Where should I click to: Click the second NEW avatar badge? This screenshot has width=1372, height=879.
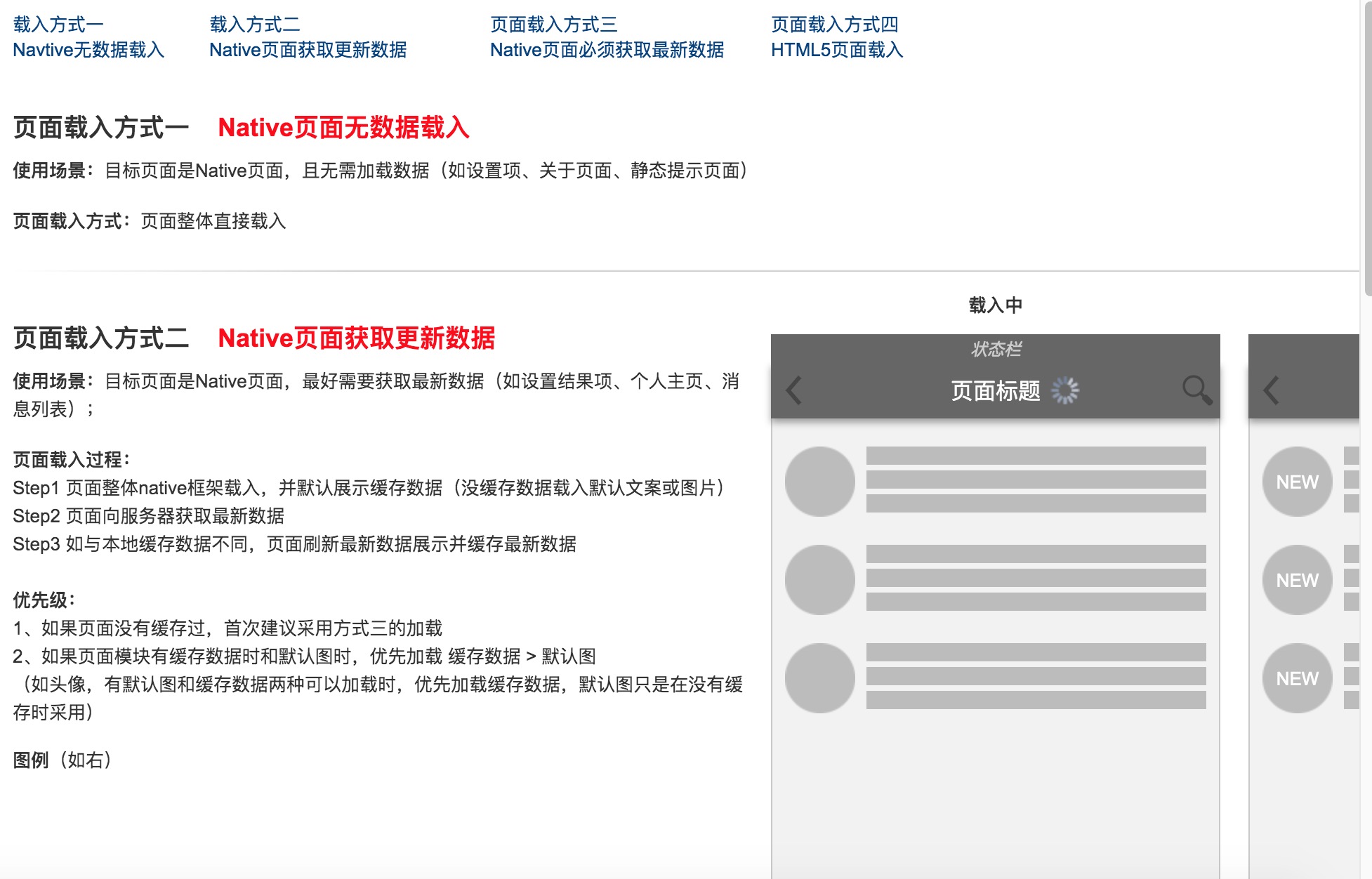click(1297, 580)
